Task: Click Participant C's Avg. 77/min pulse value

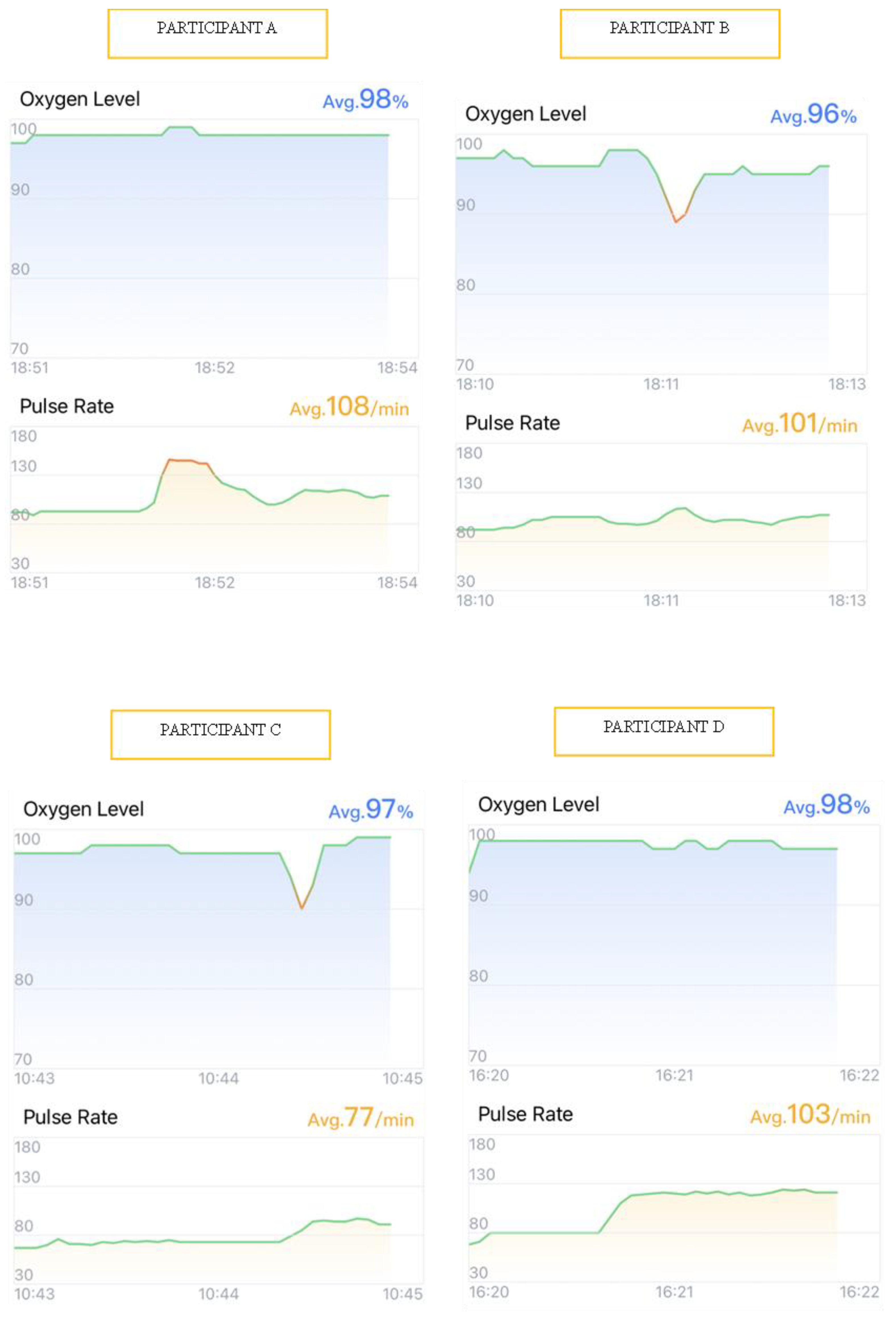Action: (x=360, y=1118)
